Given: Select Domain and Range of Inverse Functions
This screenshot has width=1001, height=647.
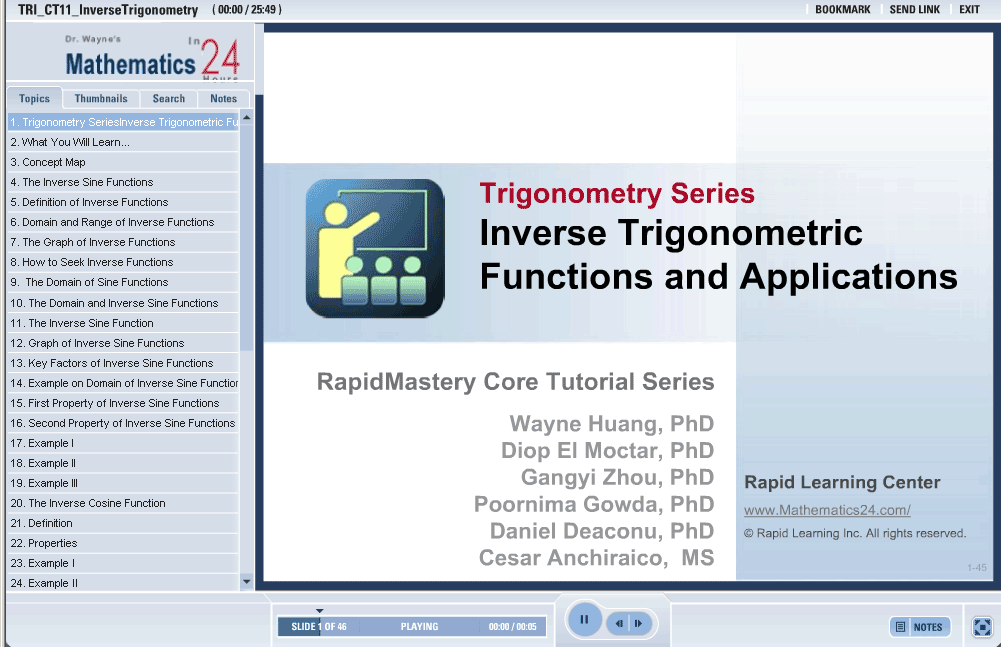Looking at the screenshot, I should click(123, 222).
